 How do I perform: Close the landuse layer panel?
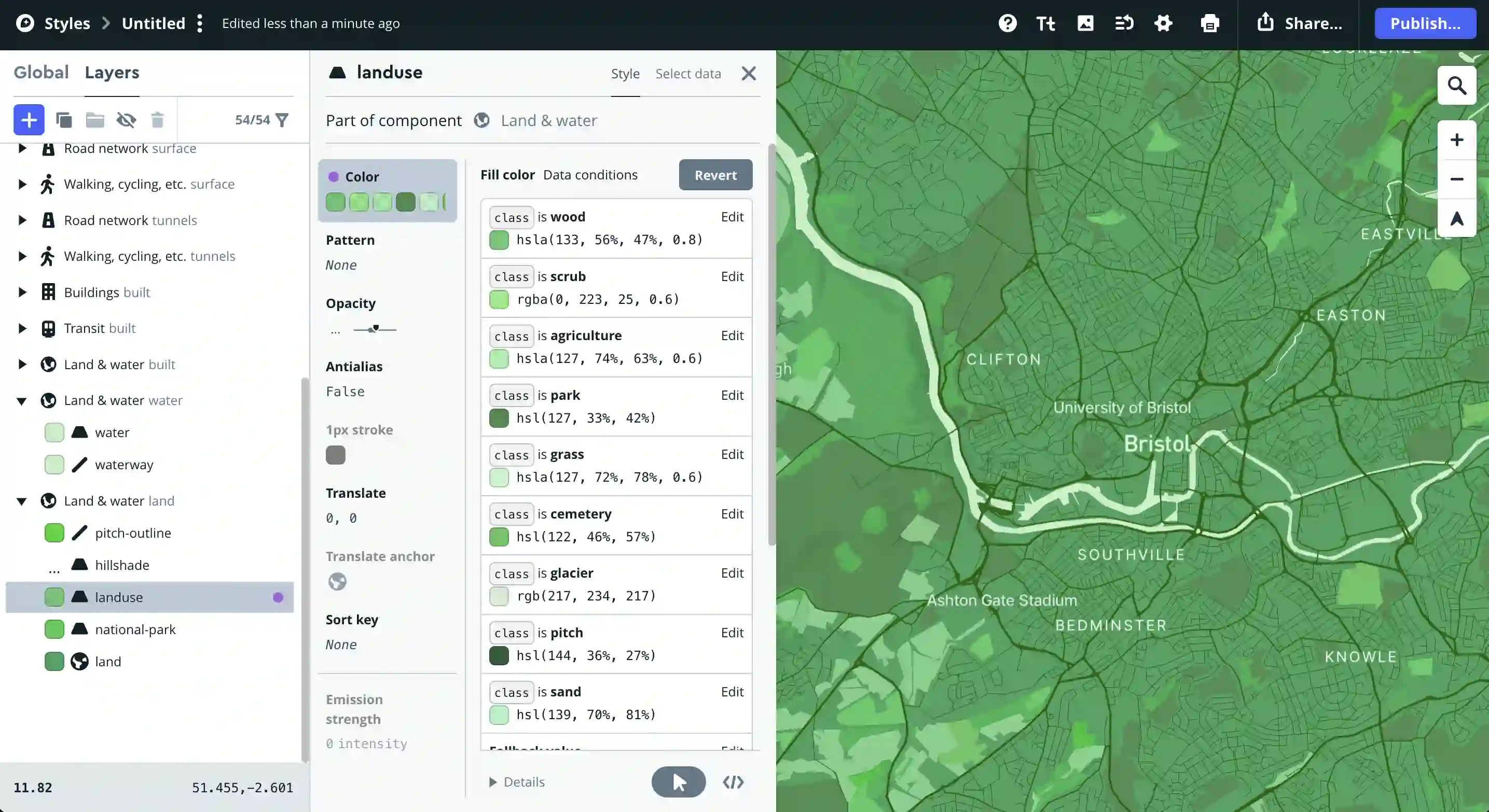[x=749, y=73]
